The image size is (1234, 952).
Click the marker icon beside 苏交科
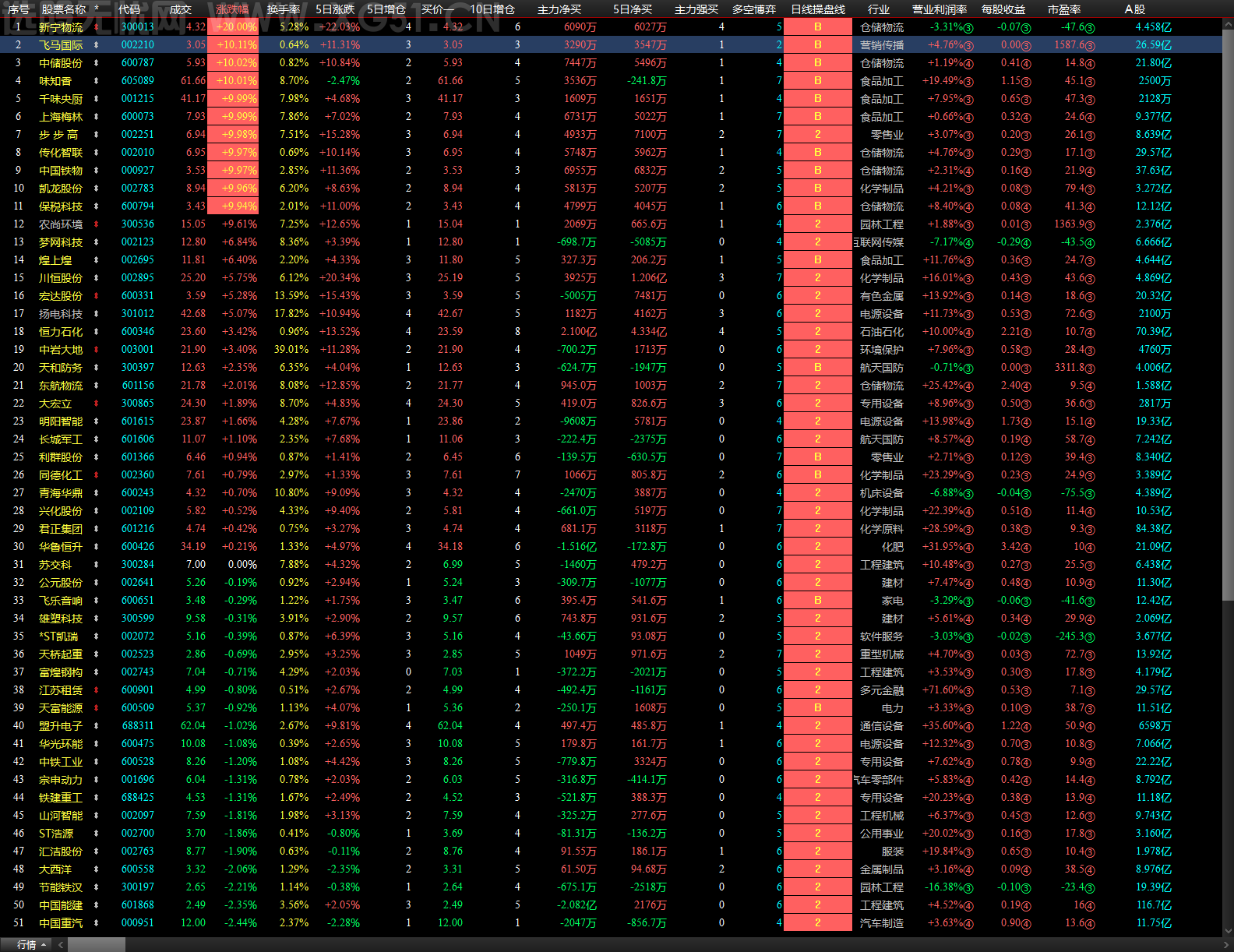97,565
